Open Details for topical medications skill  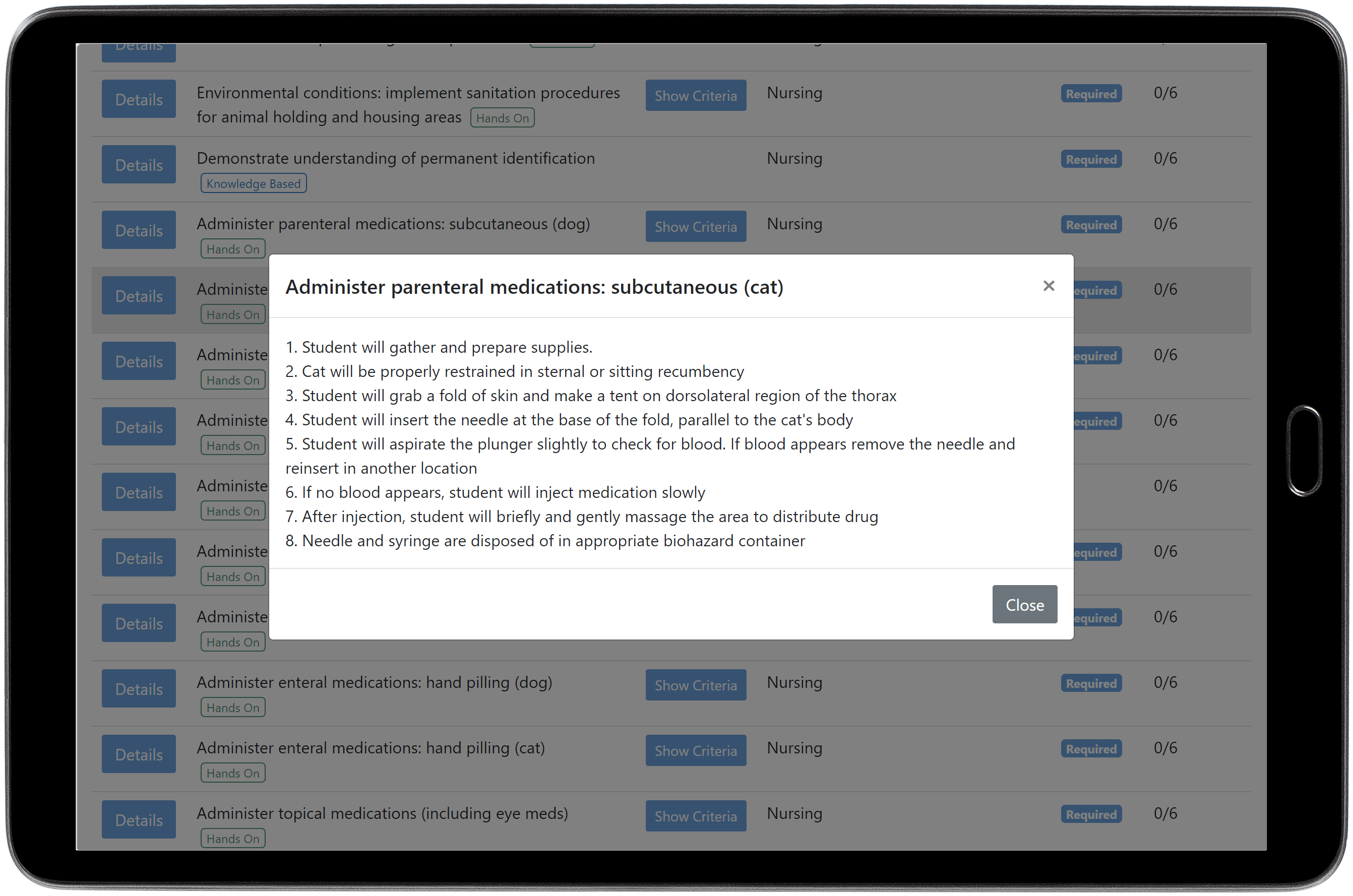point(138,819)
